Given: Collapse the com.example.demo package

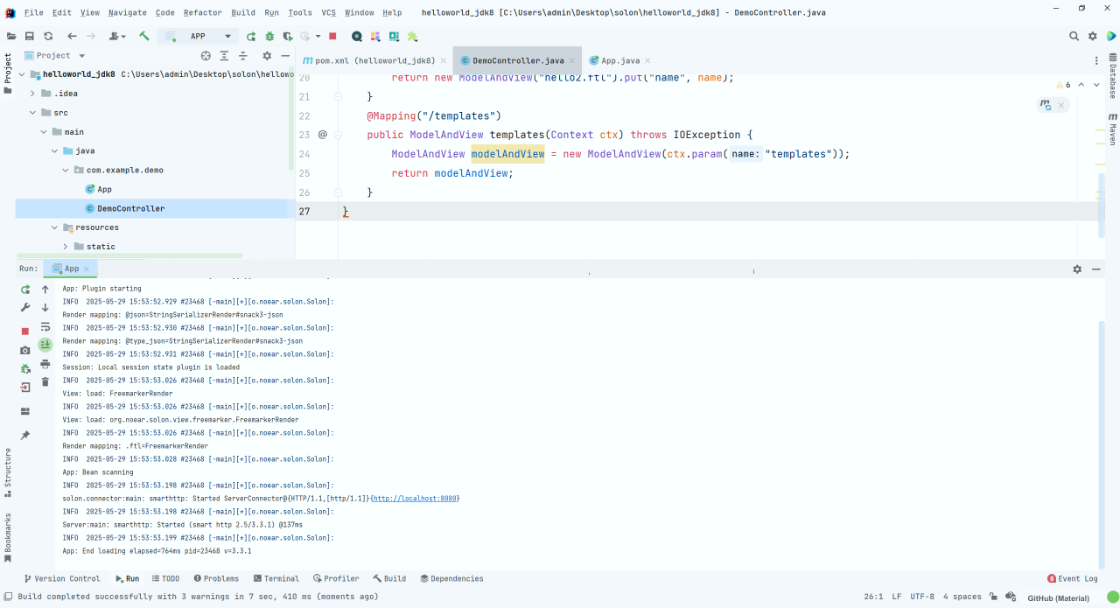Looking at the screenshot, I should pyautogui.click(x=66, y=170).
